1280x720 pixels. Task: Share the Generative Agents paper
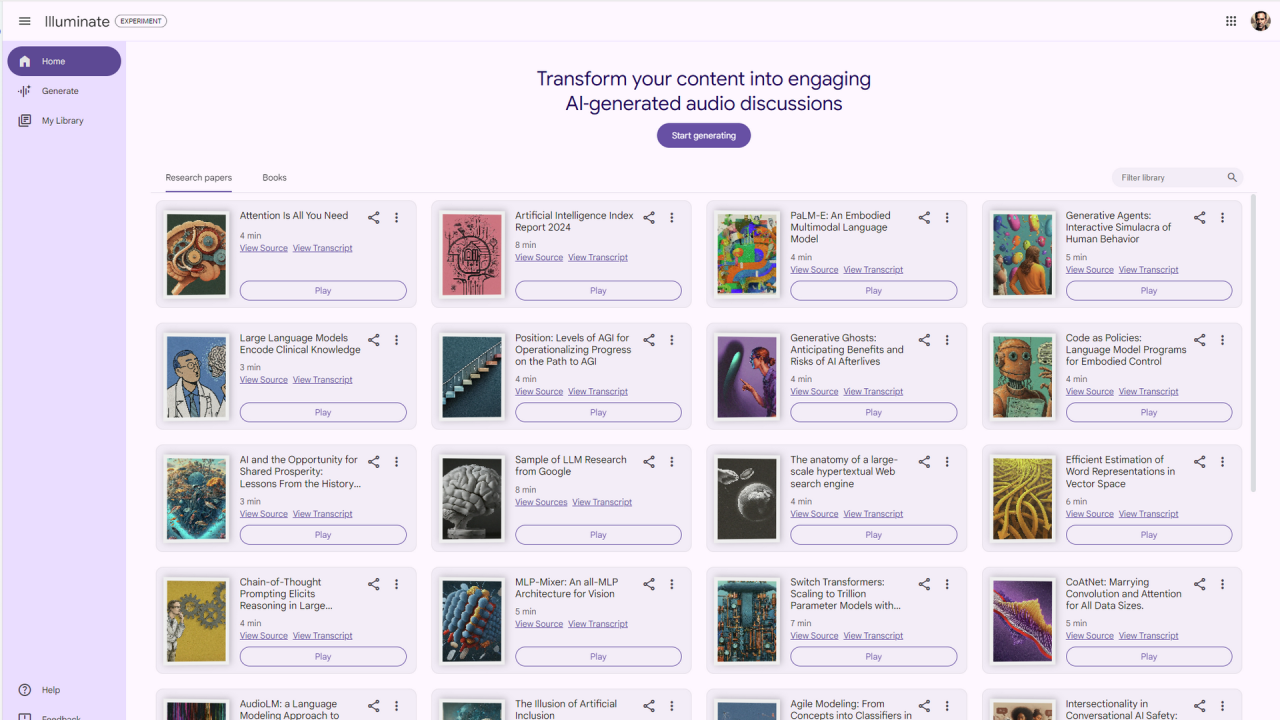1199,218
